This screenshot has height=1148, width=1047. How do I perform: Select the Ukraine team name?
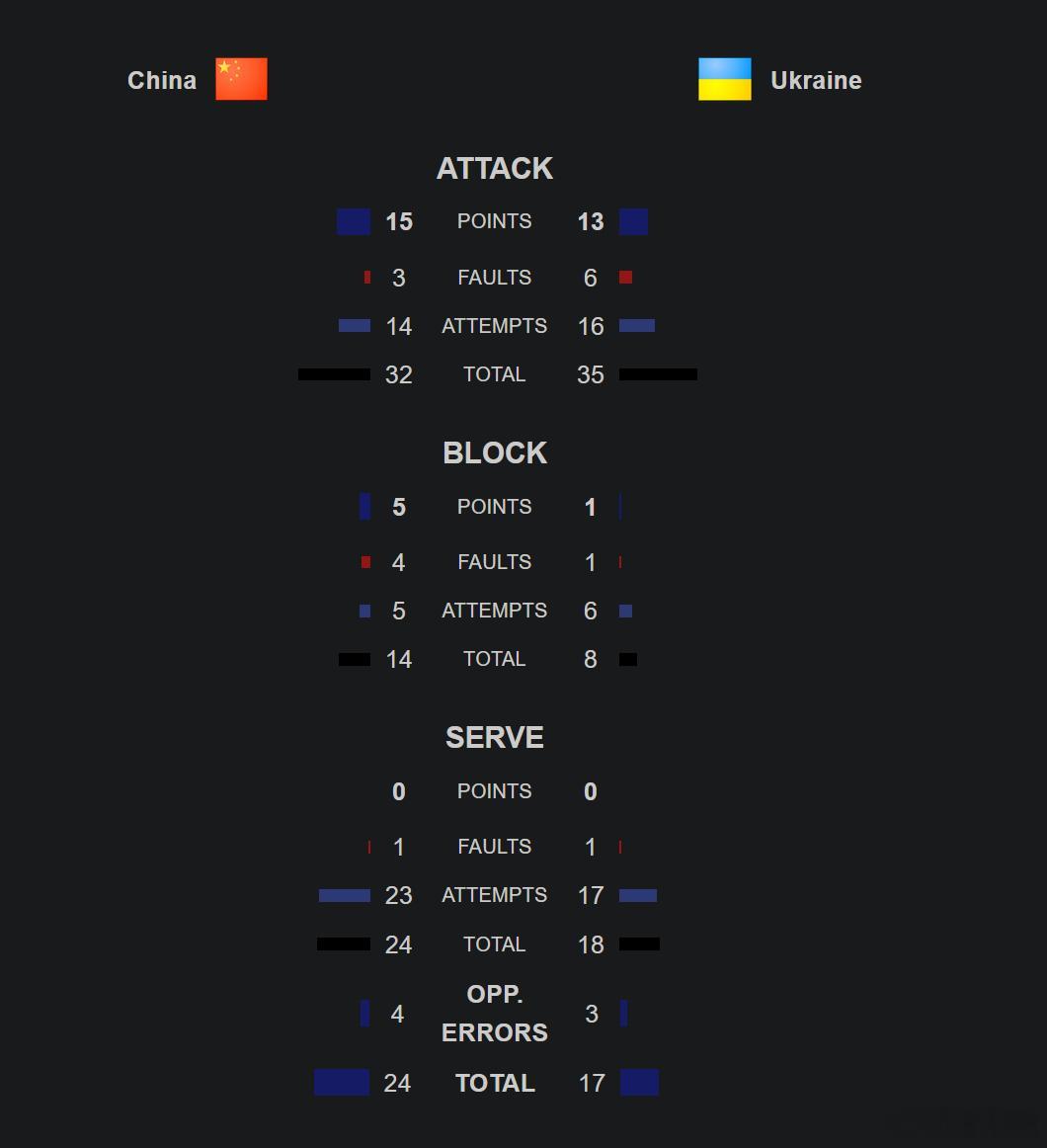click(816, 80)
